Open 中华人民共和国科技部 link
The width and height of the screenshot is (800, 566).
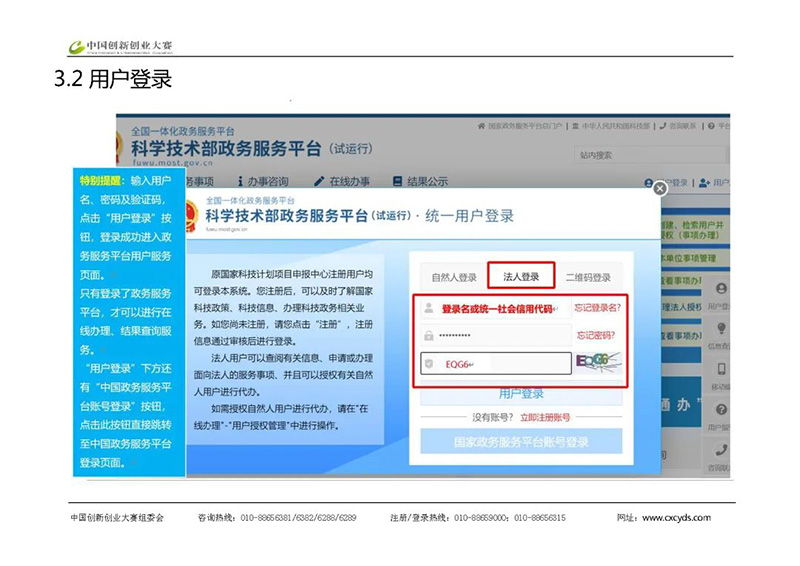[x=616, y=126]
